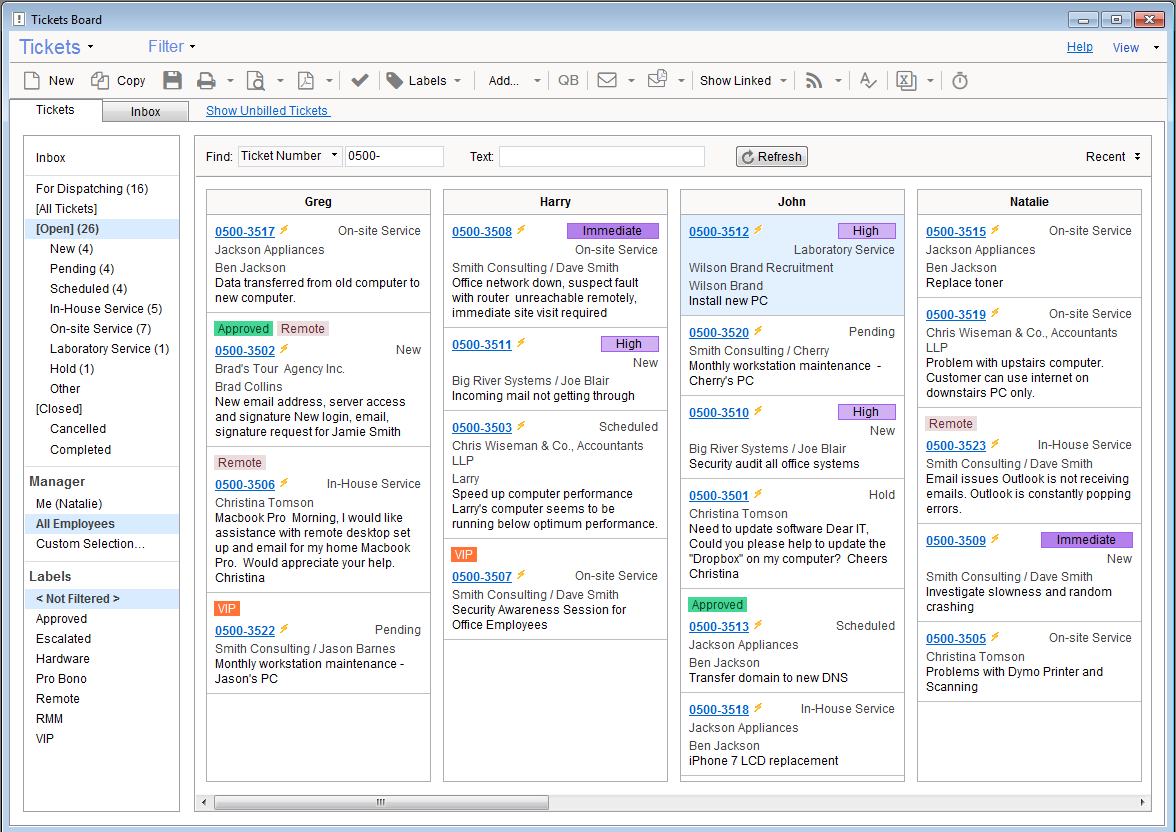Click the QB QuickBooks toolbar button

pyautogui.click(x=568, y=81)
